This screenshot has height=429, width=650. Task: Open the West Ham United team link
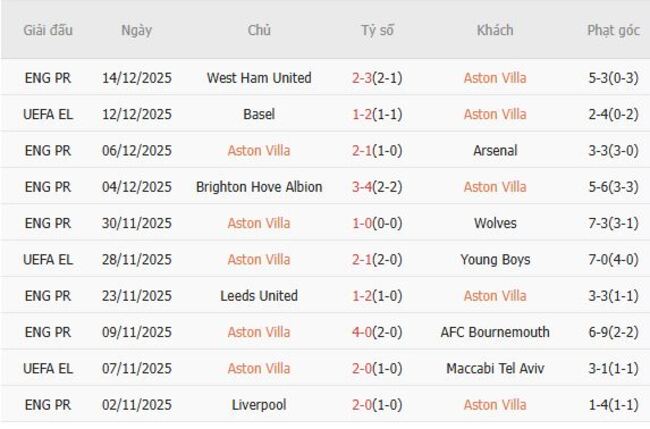click(x=259, y=78)
